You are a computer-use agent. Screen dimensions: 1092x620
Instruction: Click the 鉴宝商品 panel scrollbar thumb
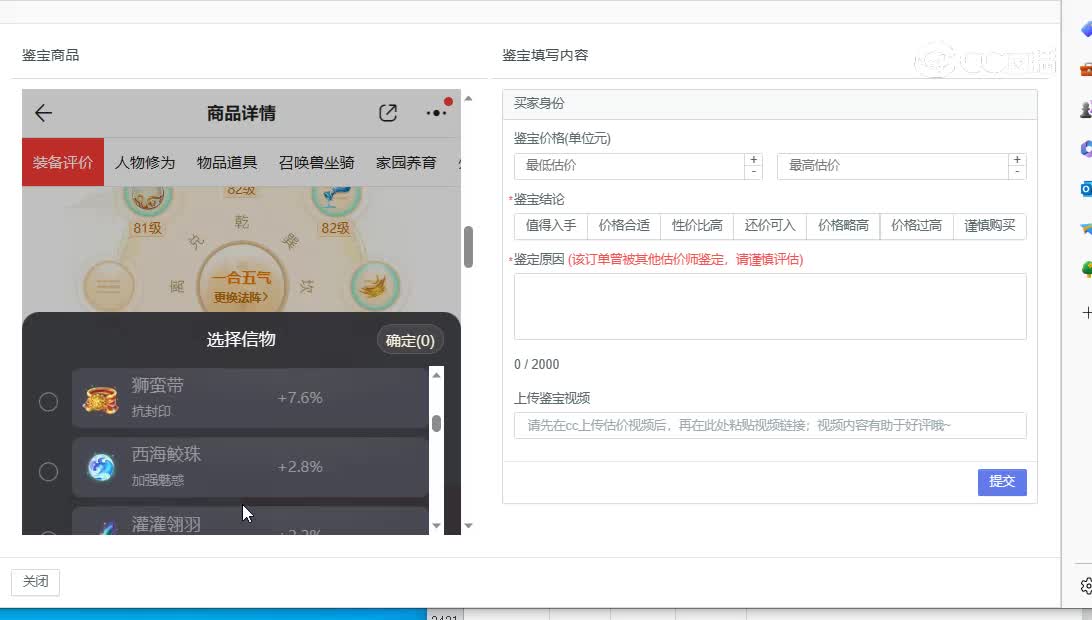[x=469, y=247]
